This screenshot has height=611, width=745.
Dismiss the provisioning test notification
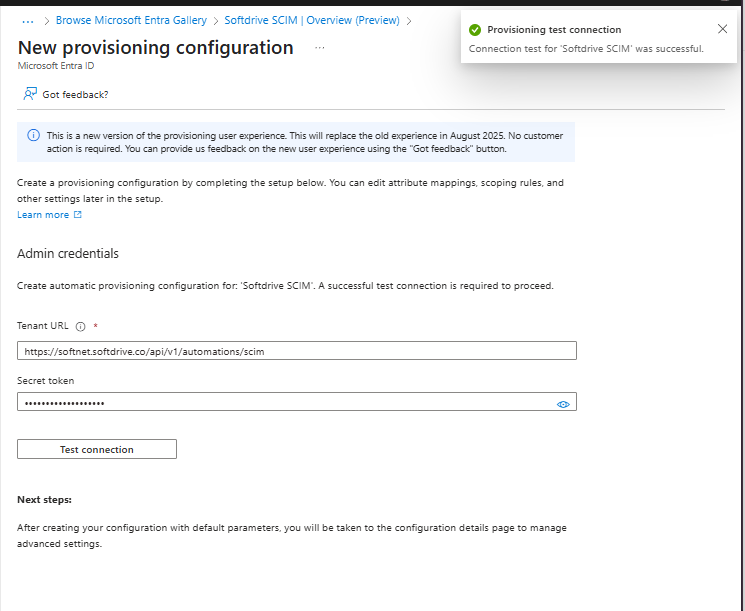coord(722,29)
